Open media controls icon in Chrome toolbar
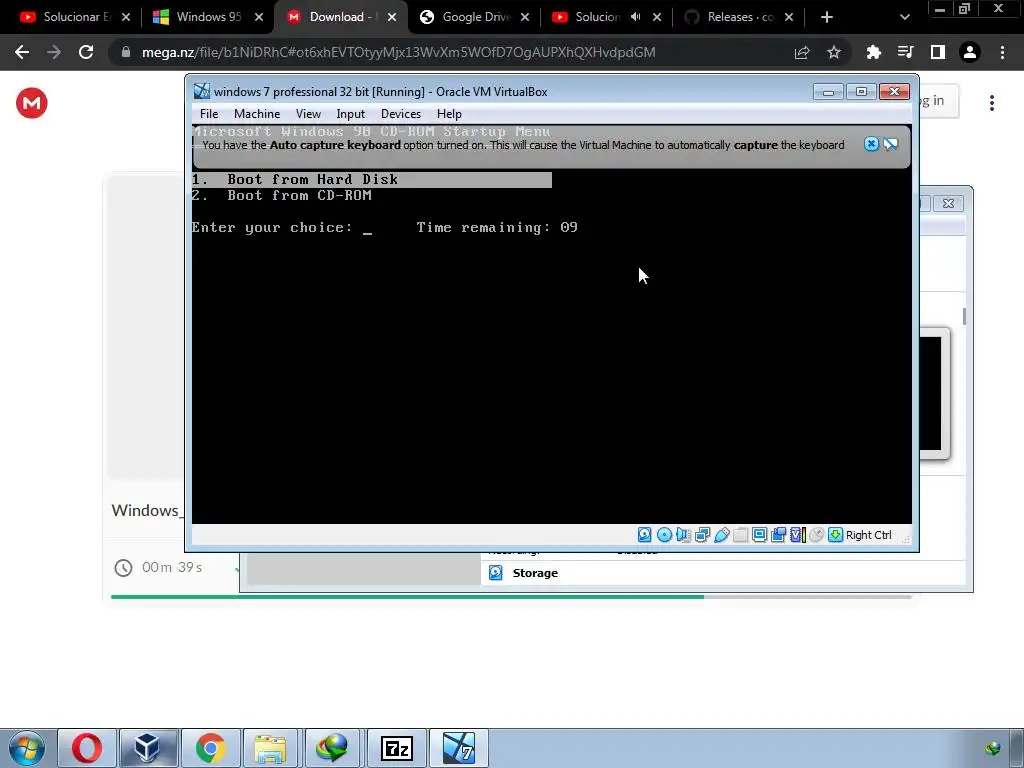Viewport: 1024px width, 768px height. pyautogui.click(x=906, y=52)
